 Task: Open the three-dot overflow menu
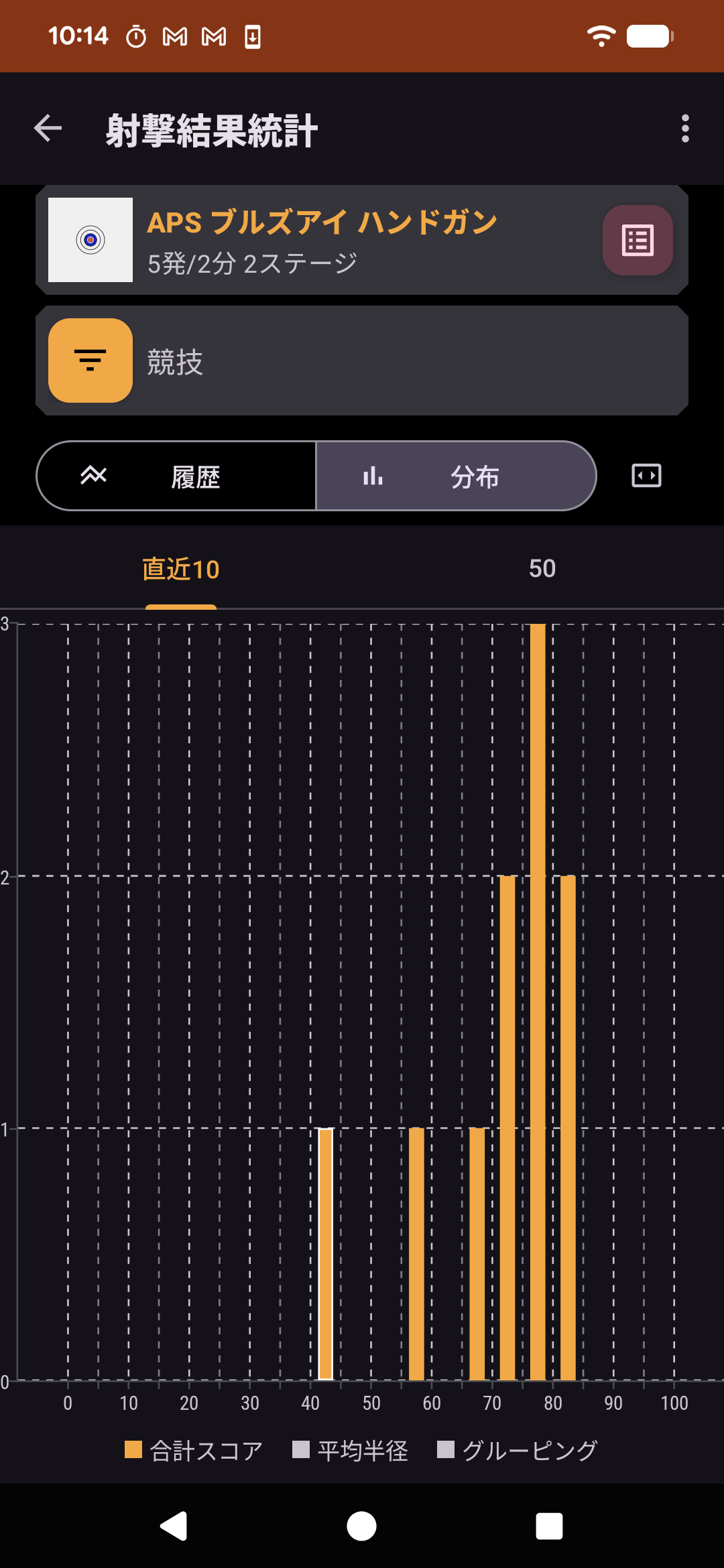point(684,128)
